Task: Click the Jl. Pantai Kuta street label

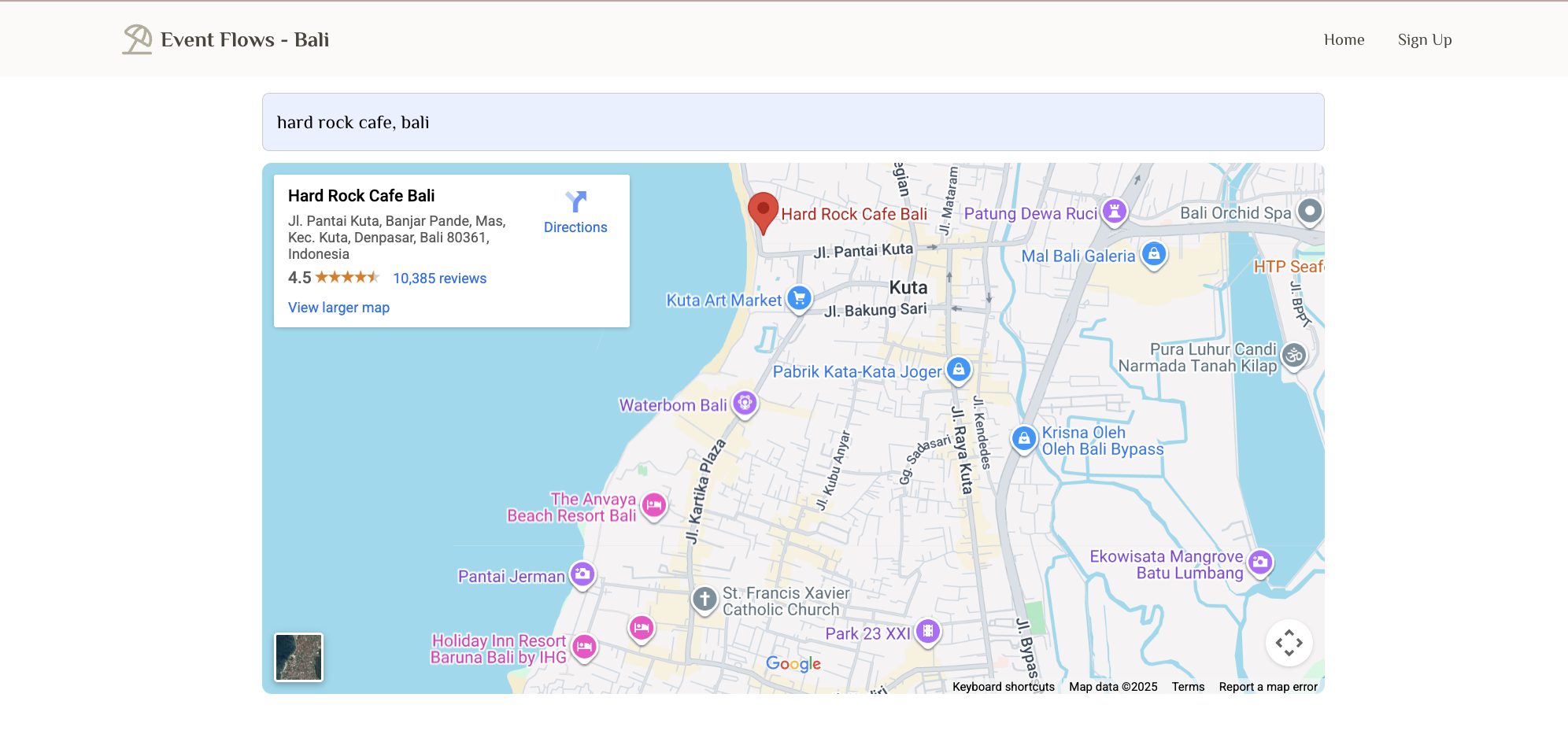Action: pos(864,251)
